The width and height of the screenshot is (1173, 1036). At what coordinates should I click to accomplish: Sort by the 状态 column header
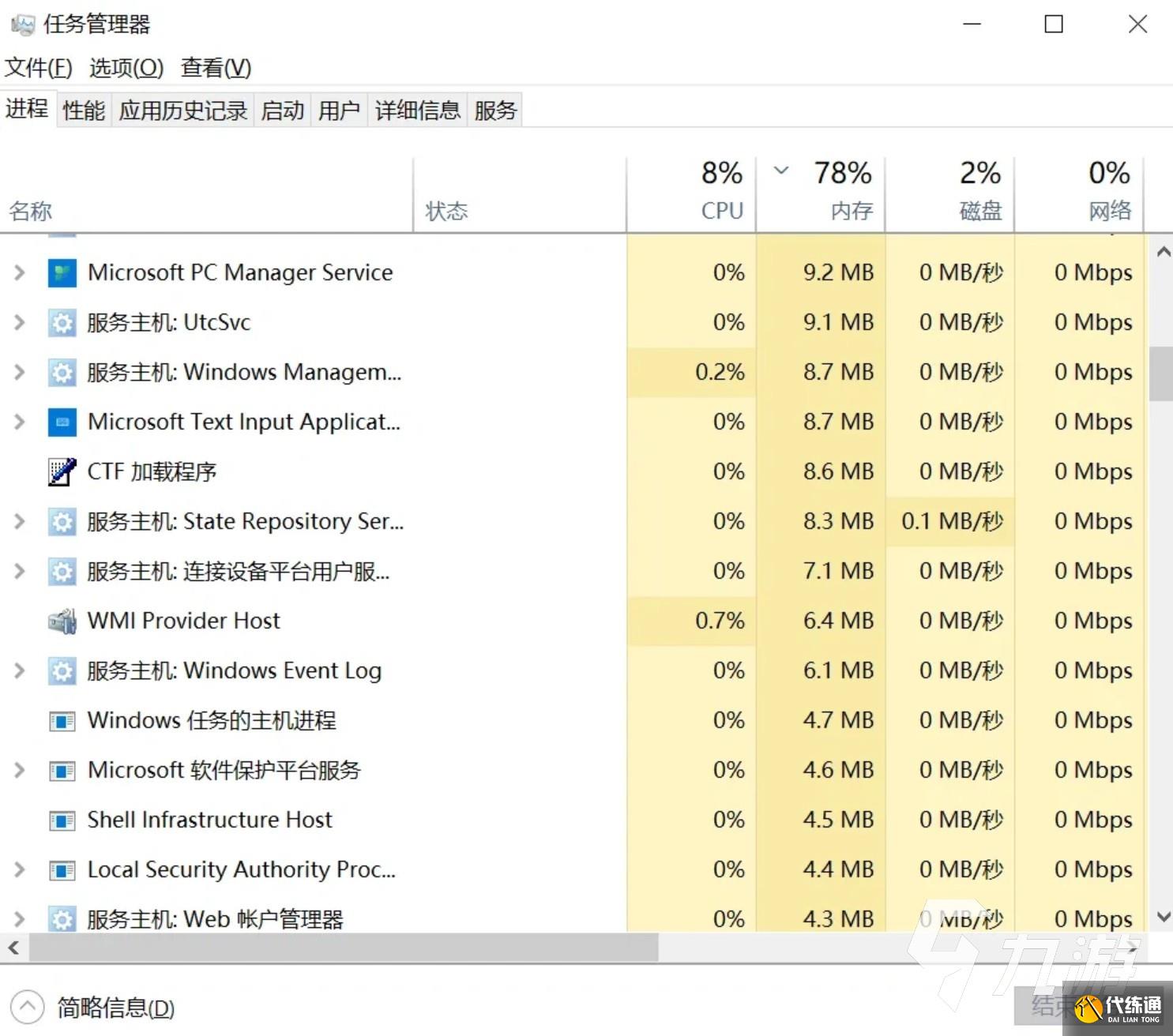coord(520,195)
